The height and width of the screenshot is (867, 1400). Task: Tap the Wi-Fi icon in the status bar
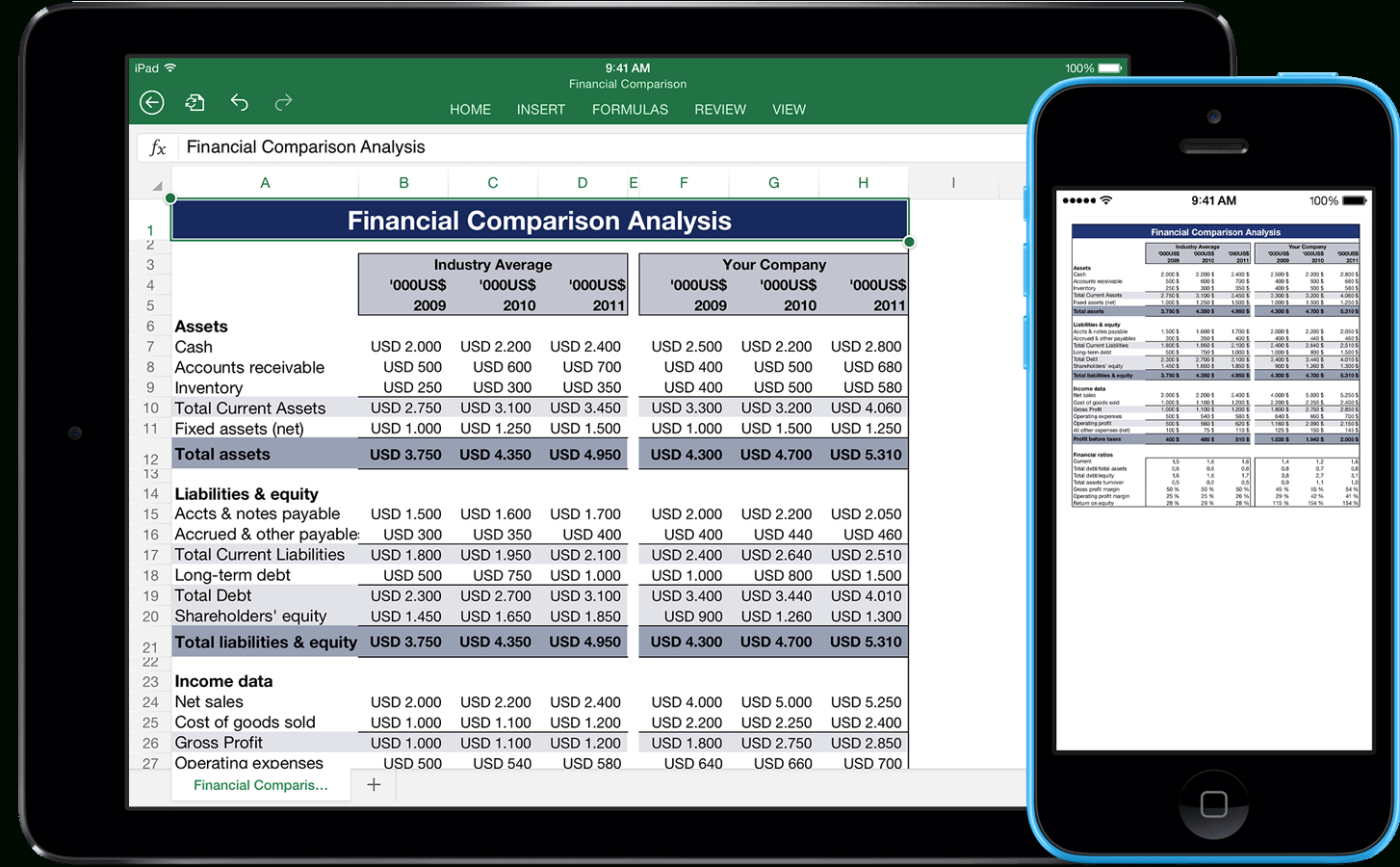[x=169, y=67]
